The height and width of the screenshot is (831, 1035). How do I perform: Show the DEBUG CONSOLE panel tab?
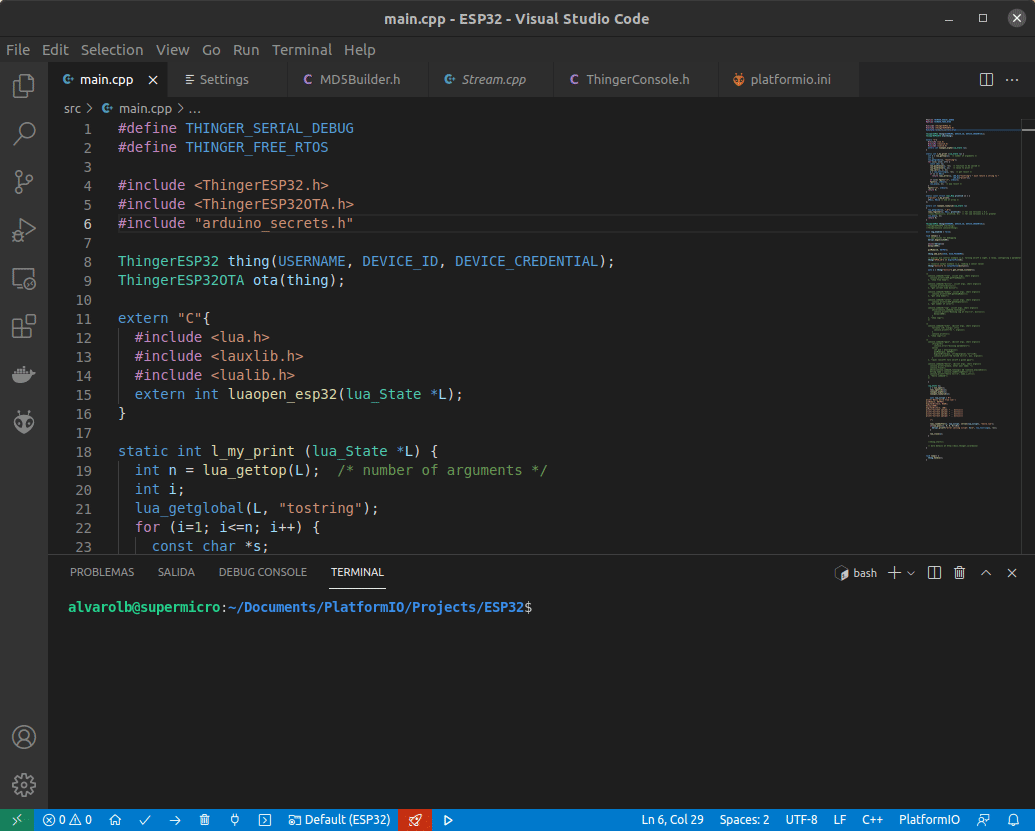coord(263,572)
